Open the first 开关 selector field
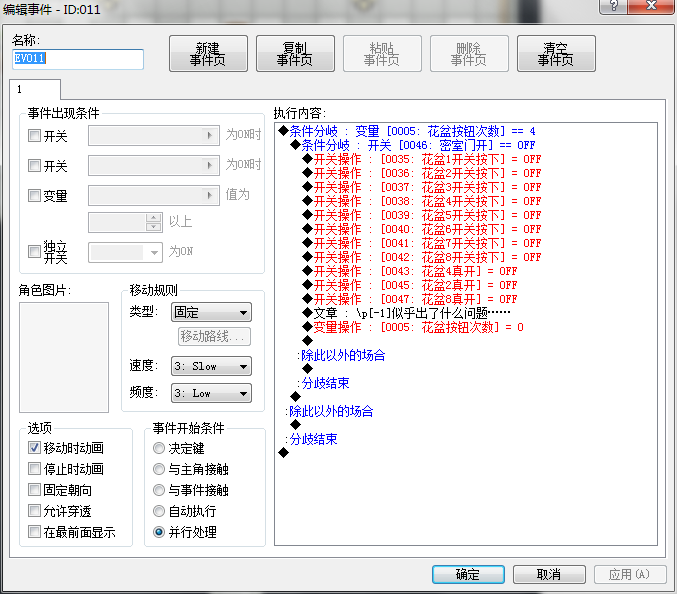Viewport: 677px width, 594px height. coord(154,136)
